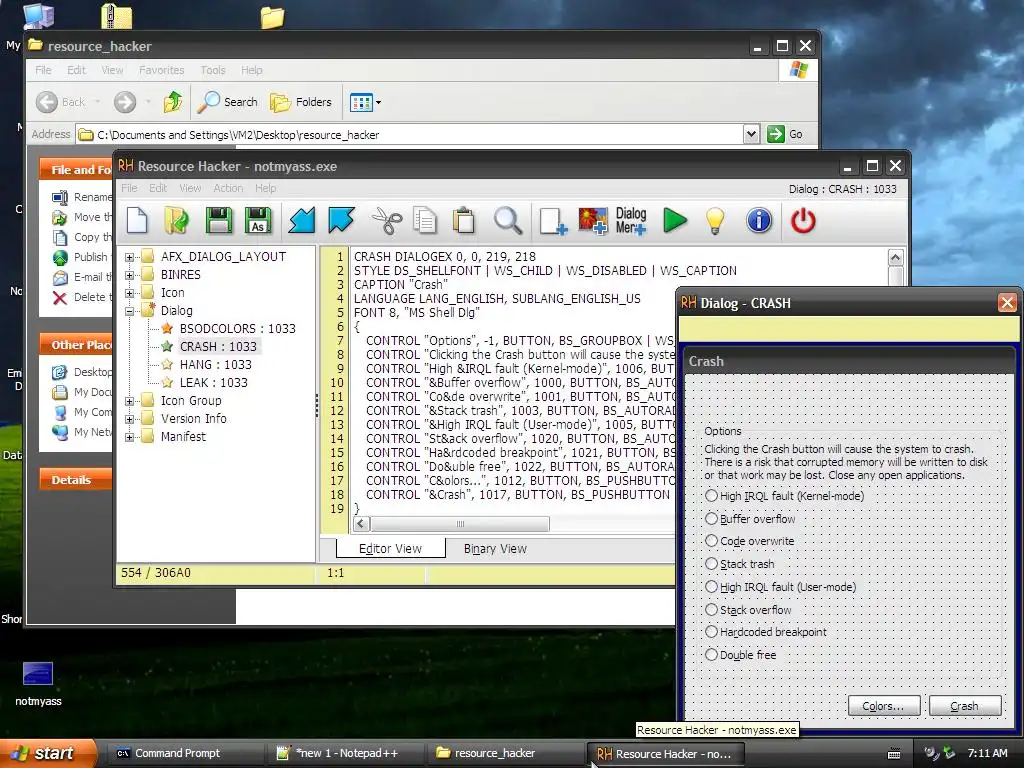This screenshot has height=768, width=1024.
Task: Click the magnifying glass Find icon in Resource Hacker
Action: (507, 220)
